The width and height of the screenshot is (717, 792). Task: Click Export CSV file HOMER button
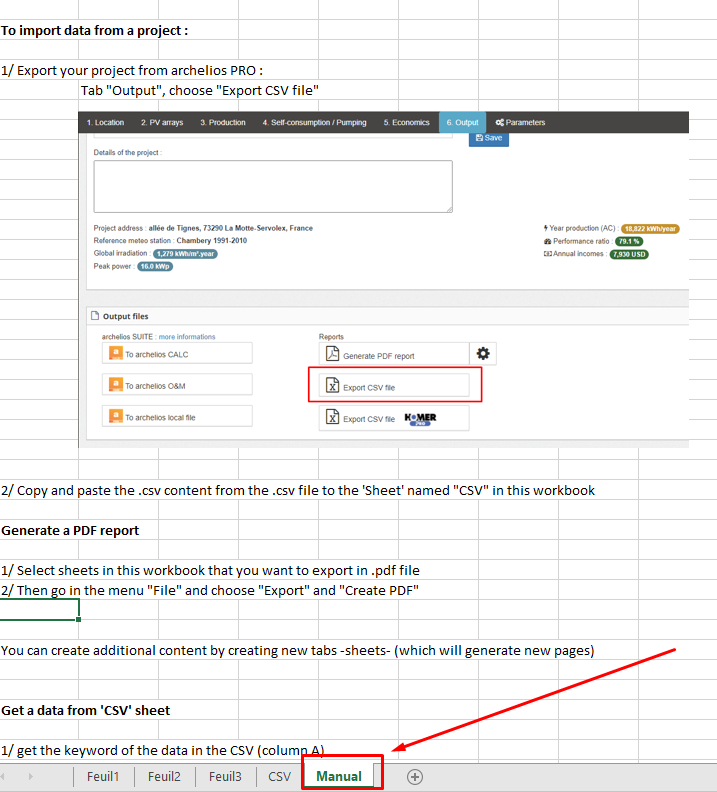394,418
